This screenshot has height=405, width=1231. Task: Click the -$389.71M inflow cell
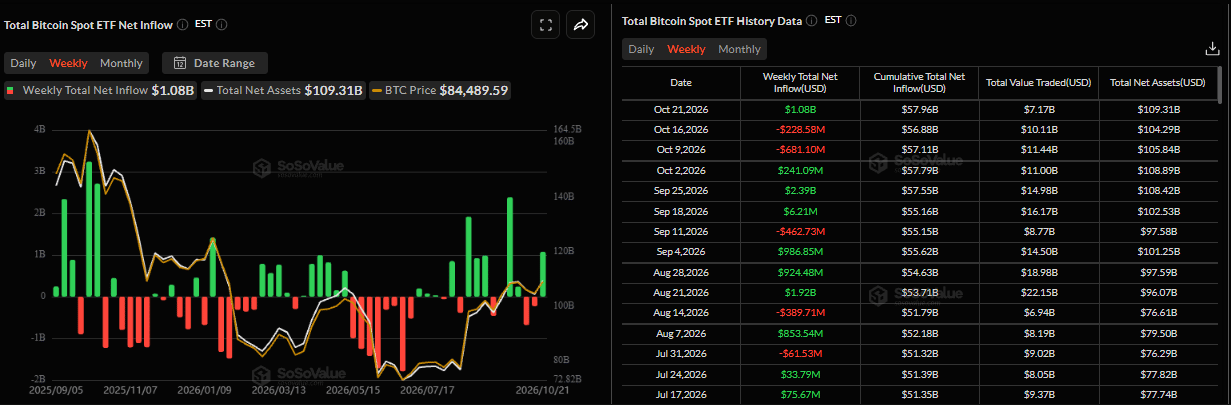click(799, 312)
